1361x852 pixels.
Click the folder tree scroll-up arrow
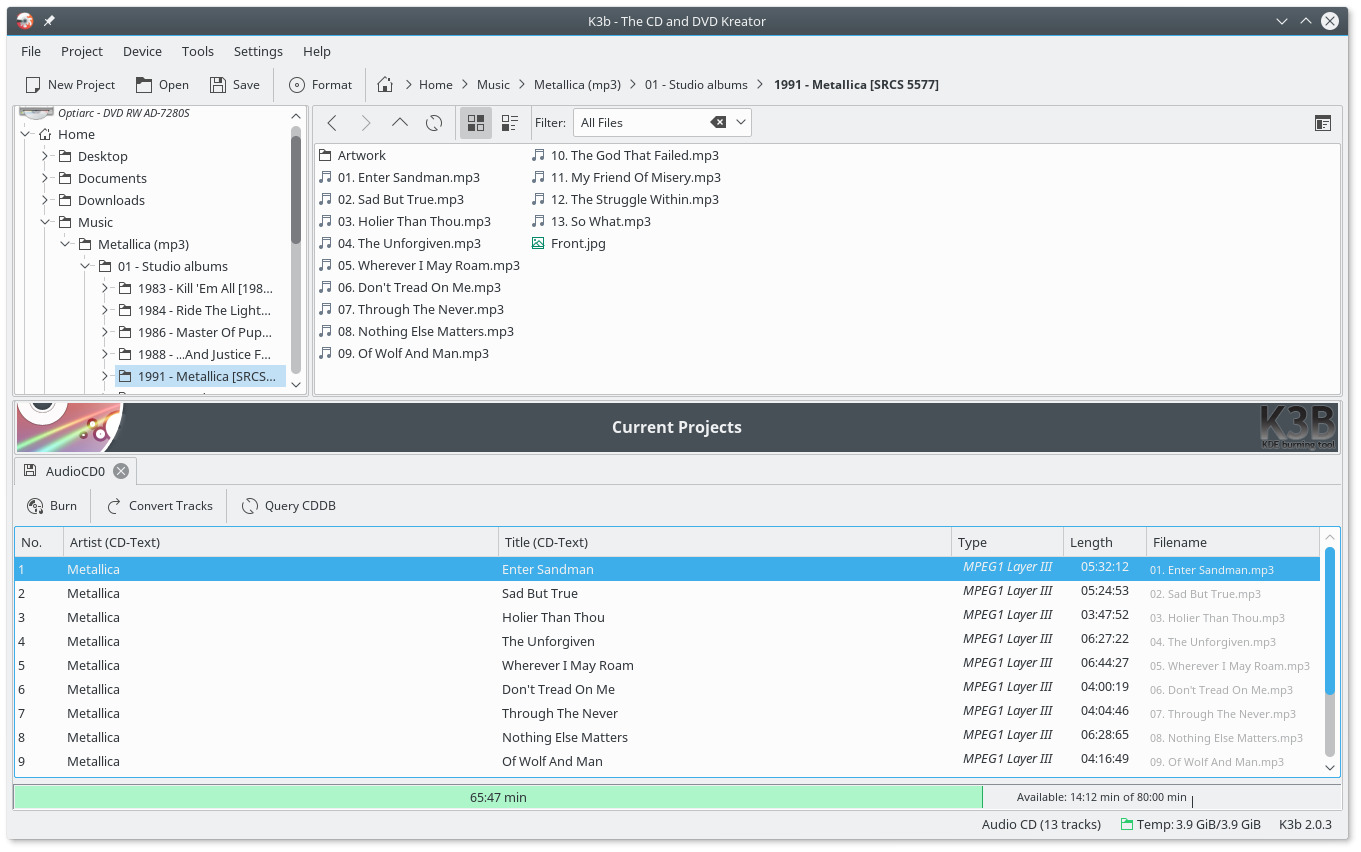[296, 115]
